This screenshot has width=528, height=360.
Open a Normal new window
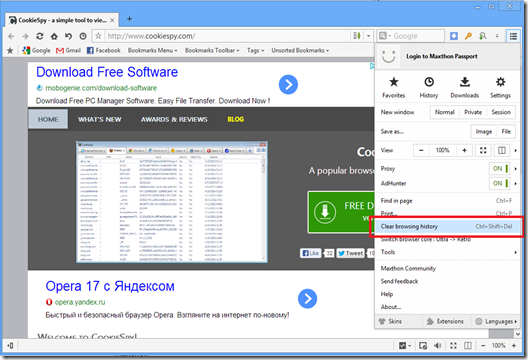point(444,112)
